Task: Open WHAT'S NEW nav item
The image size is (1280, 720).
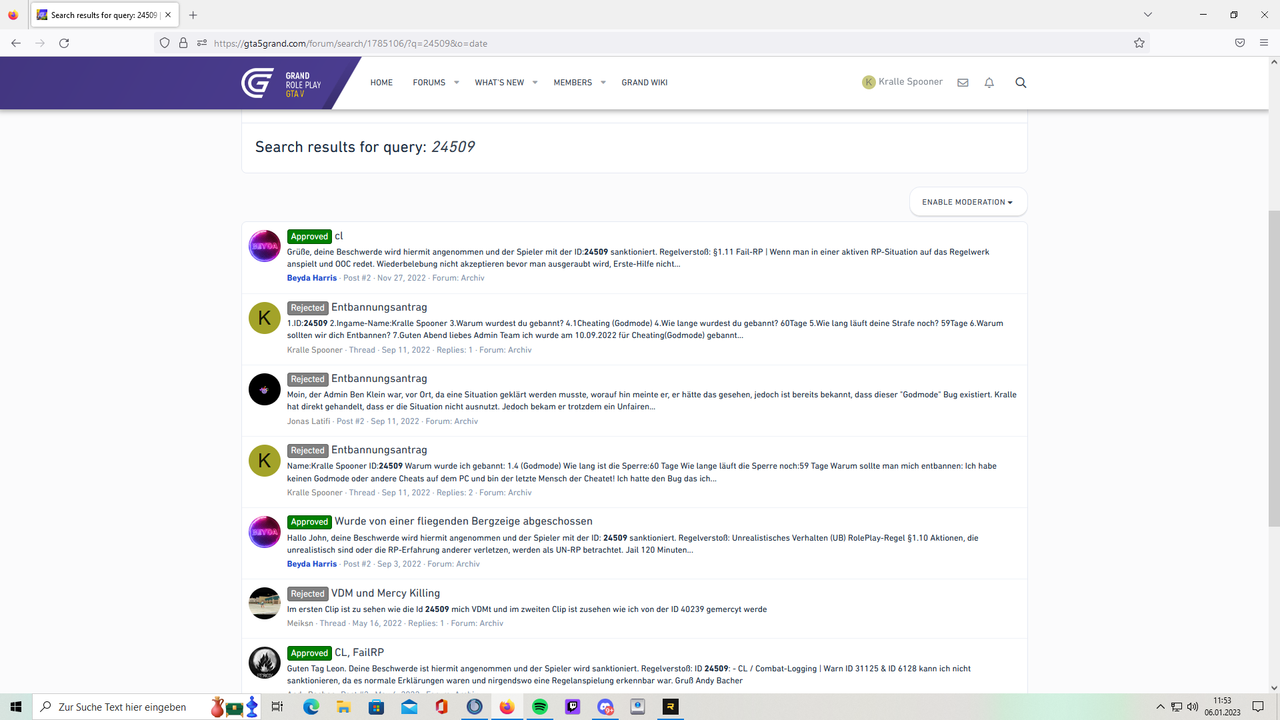Action: point(499,83)
